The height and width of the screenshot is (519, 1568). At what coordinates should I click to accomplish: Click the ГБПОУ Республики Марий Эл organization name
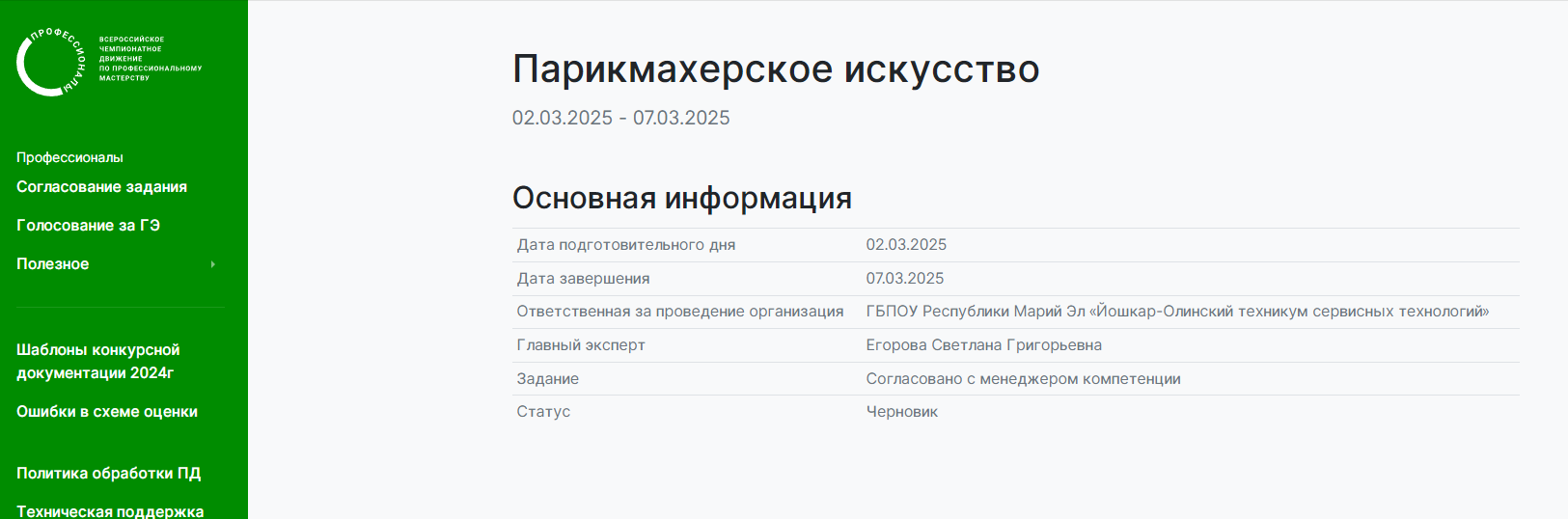(1177, 312)
